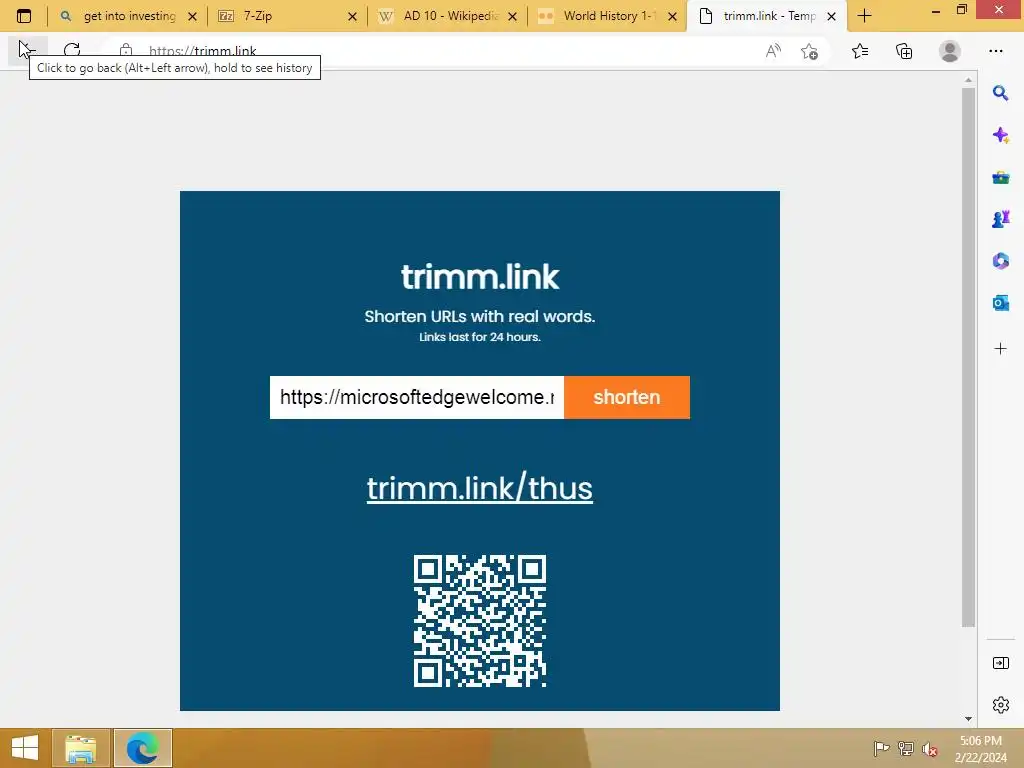Add this page to favorites (star plus)

coord(809,51)
